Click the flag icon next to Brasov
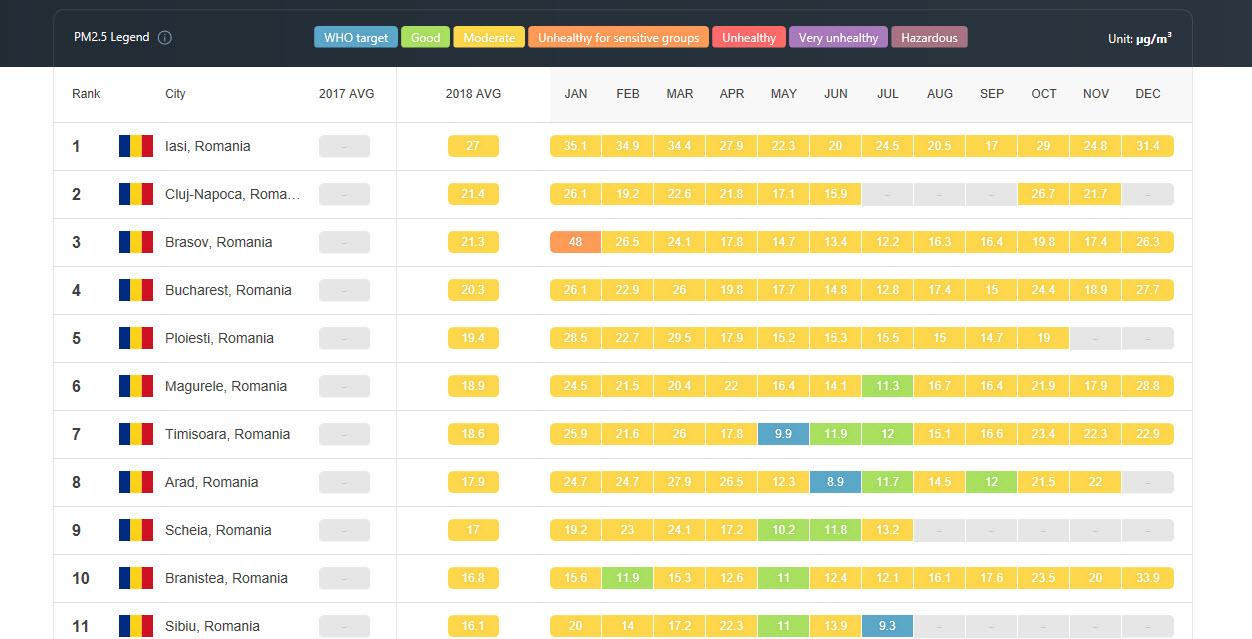Viewport: 1252px width, 639px height. pyautogui.click(x=135, y=242)
